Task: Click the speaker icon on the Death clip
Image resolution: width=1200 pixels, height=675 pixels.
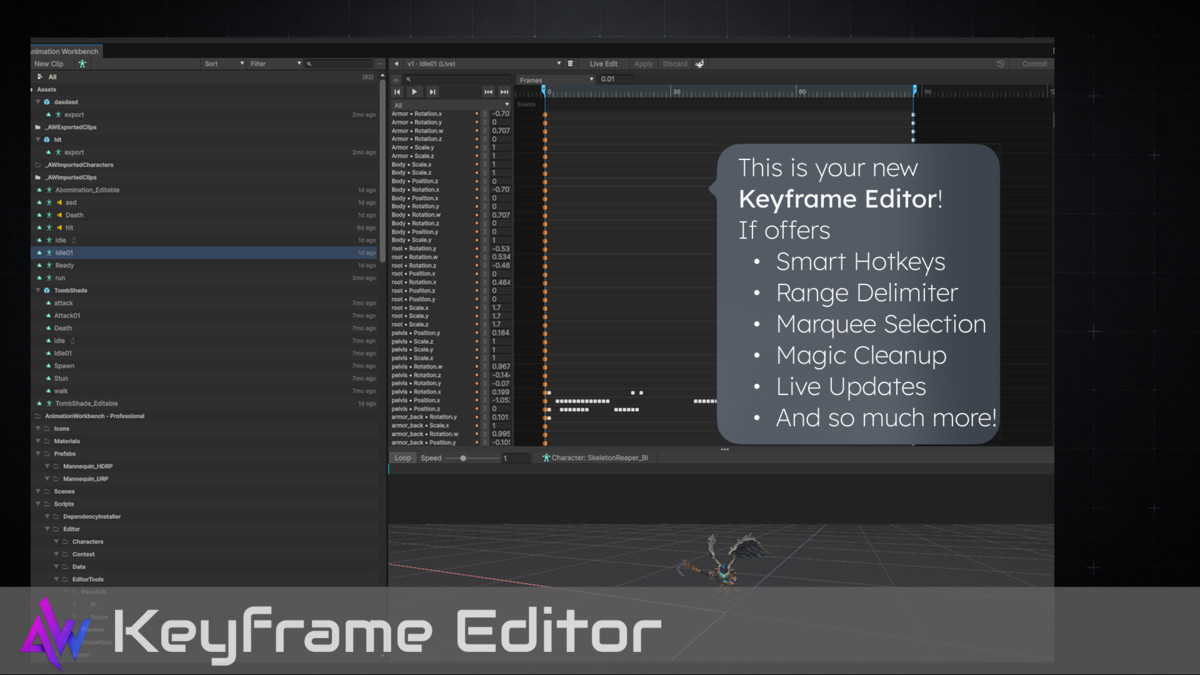Action: [x=58, y=215]
